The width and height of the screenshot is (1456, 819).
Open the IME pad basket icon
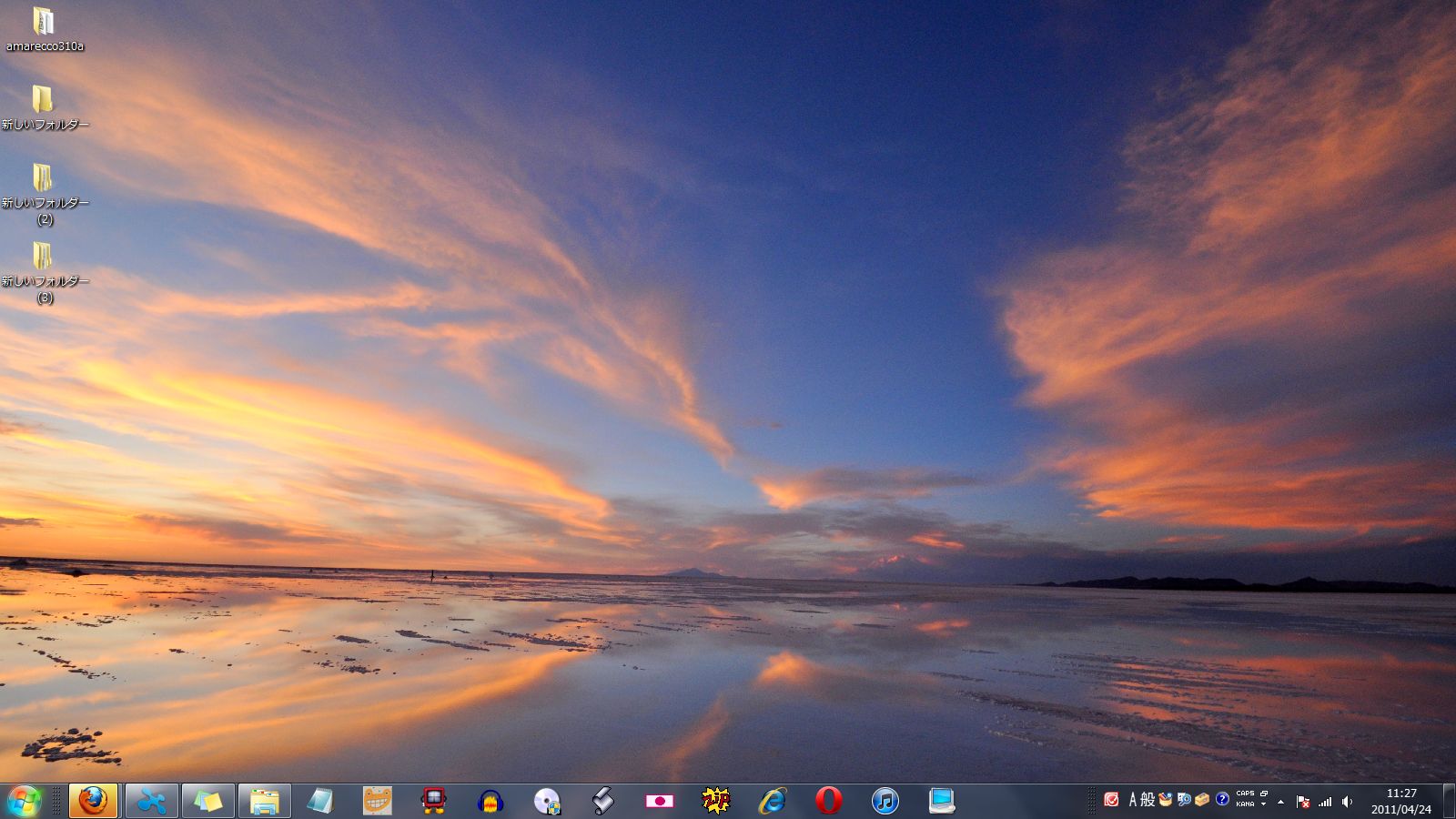coord(1165,799)
